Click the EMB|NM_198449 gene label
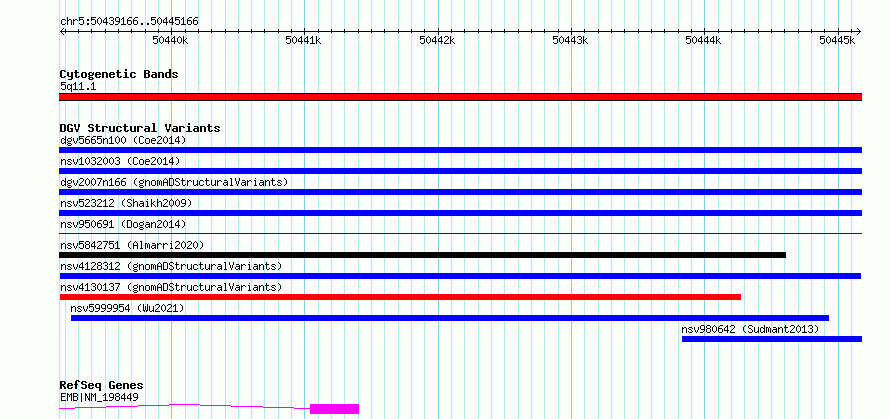This screenshot has width=890, height=419. coord(99,397)
